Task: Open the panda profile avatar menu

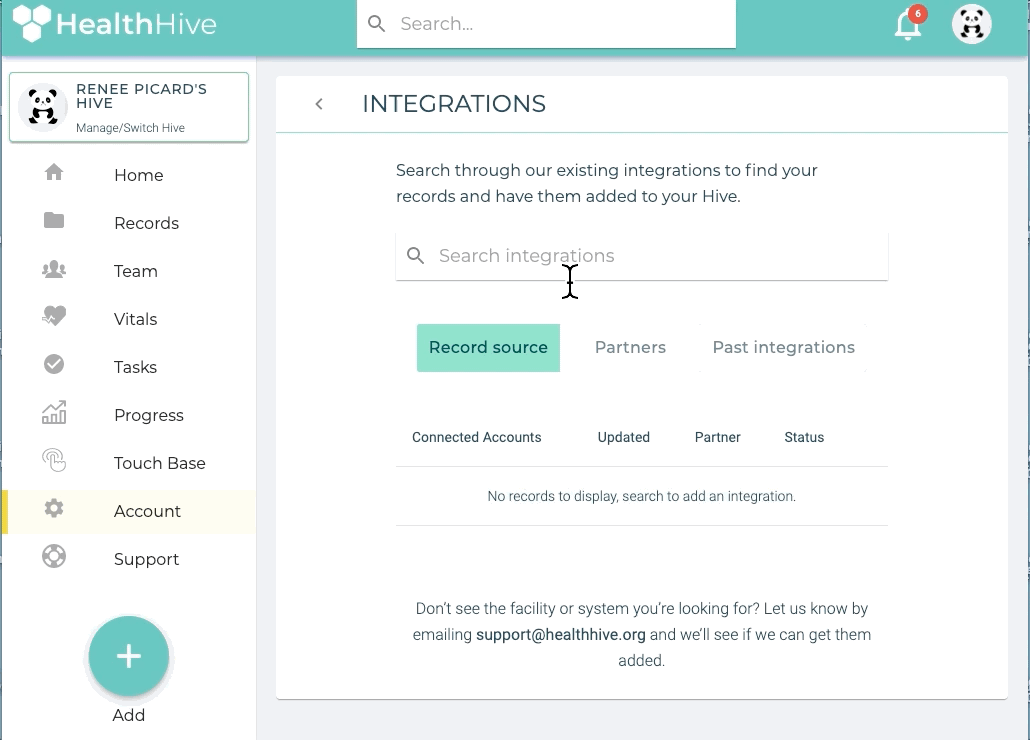Action: (971, 24)
